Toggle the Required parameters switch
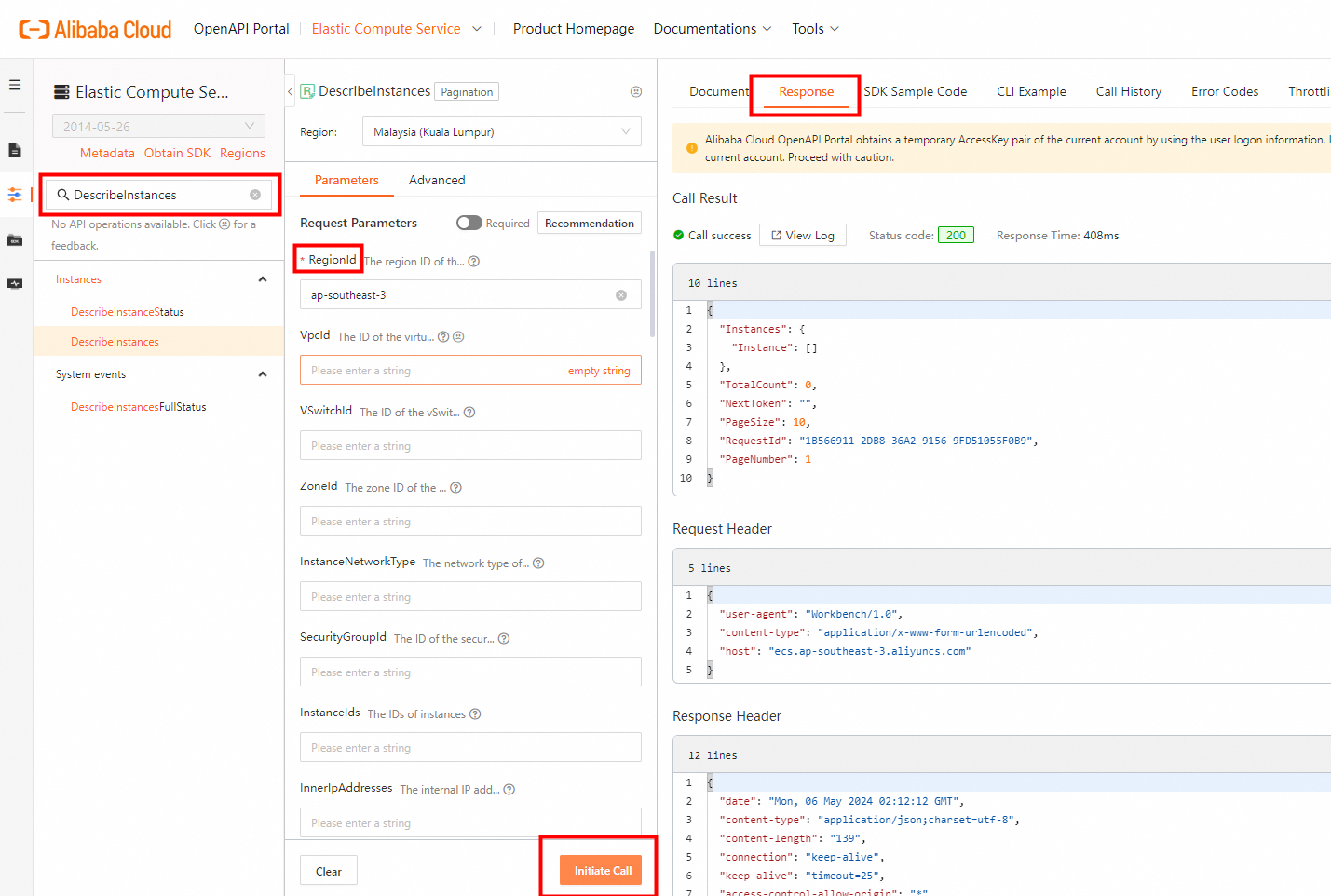Screen dimensions: 1331x896 [469, 224]
